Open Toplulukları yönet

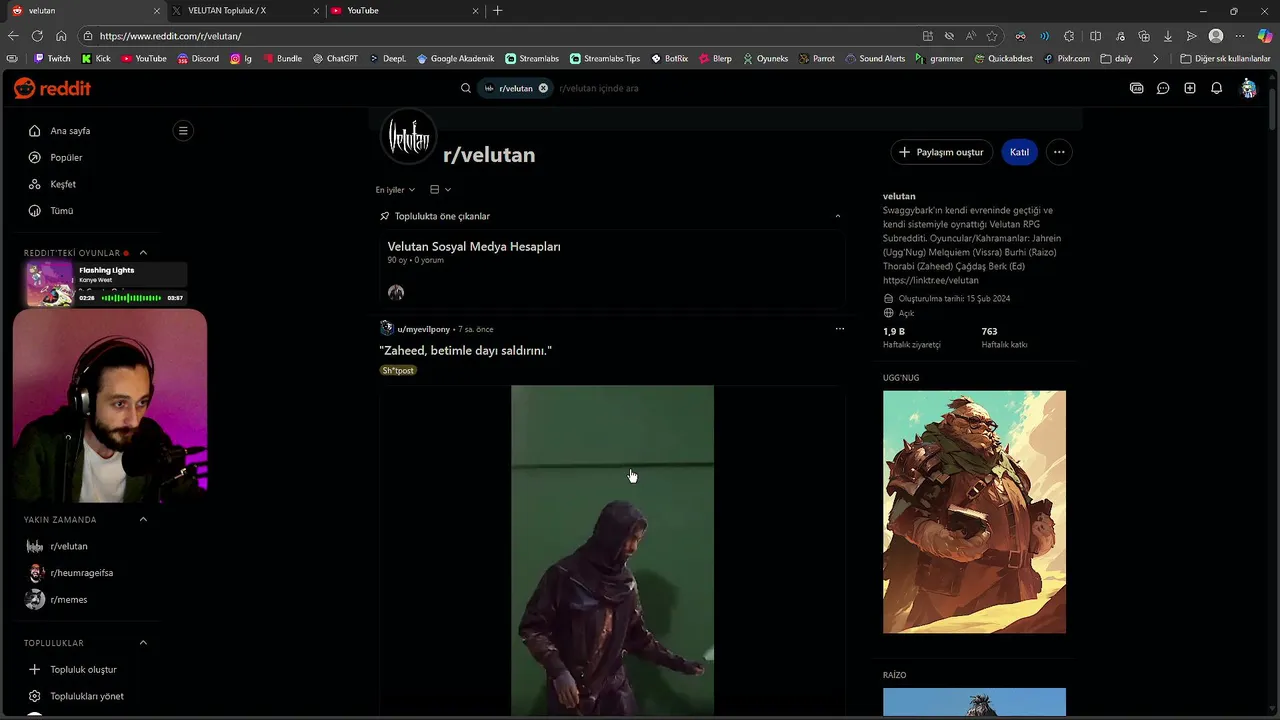(85, 696)
